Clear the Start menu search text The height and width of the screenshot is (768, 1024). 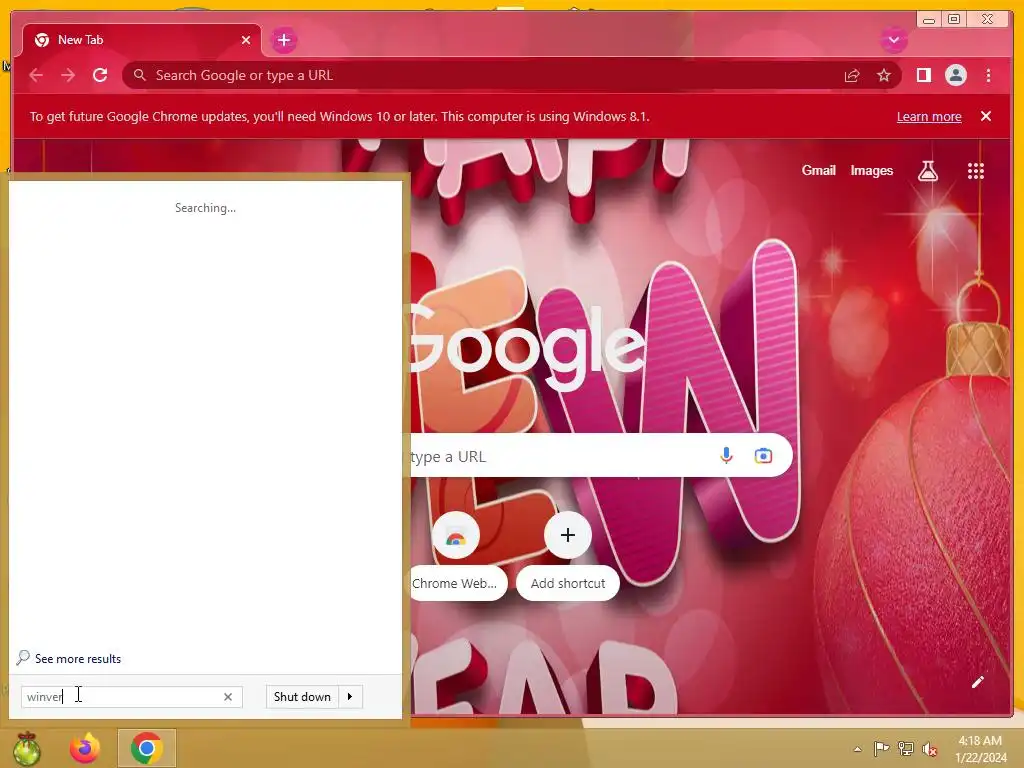pos(228,697)
